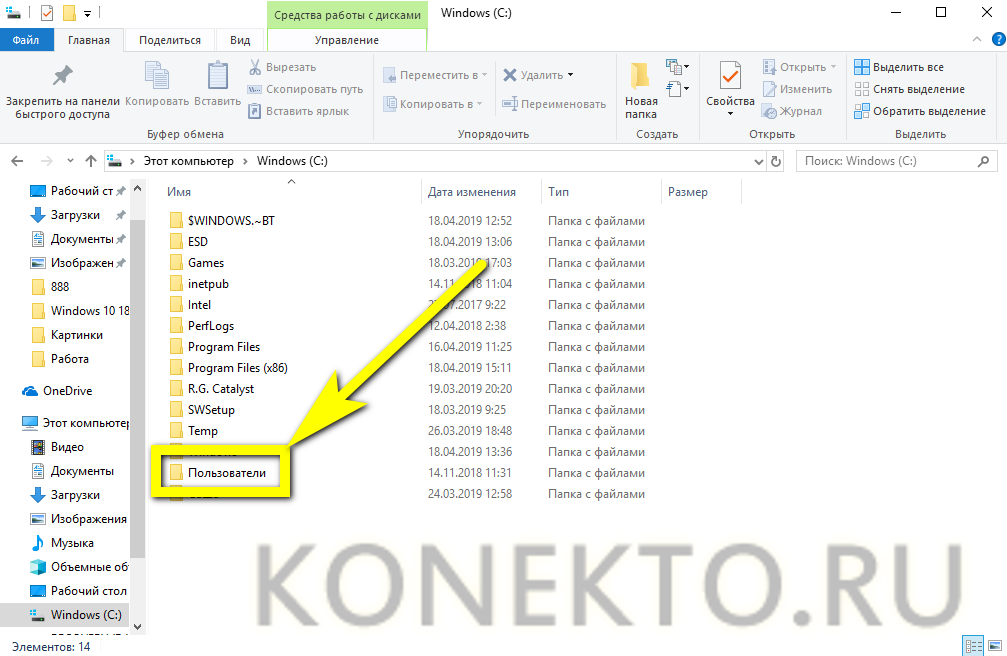The image size is (1007, 656).
Task: Click Вставить ярлык (Paste shortcut)
Action: [x=299, y=111]
